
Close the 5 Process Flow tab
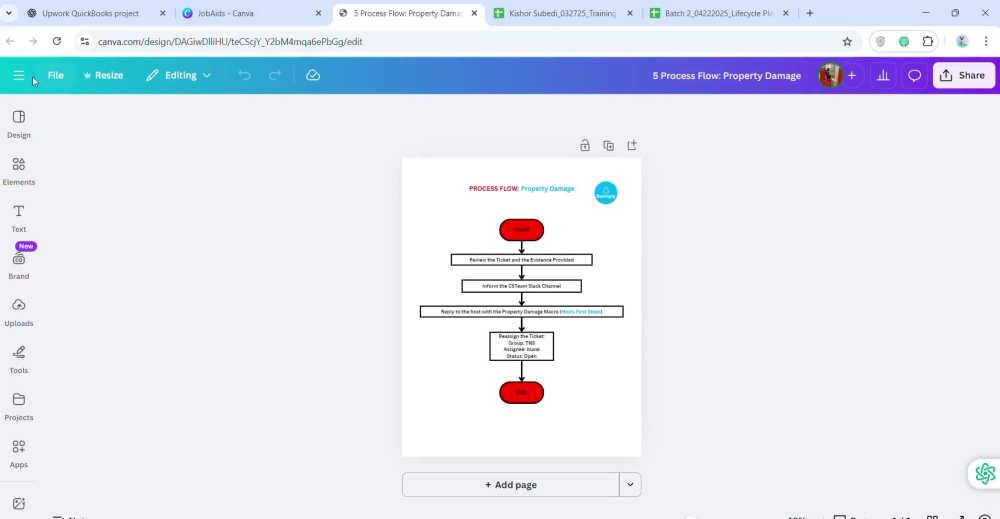click(474, 13)
